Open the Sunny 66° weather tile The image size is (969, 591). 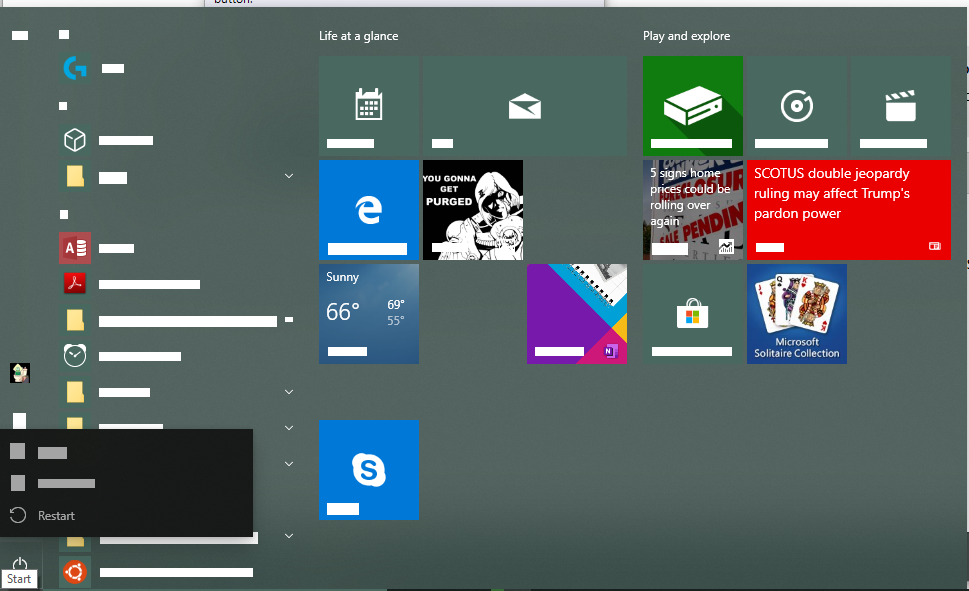pyautogui.click(x=369, y=314)
